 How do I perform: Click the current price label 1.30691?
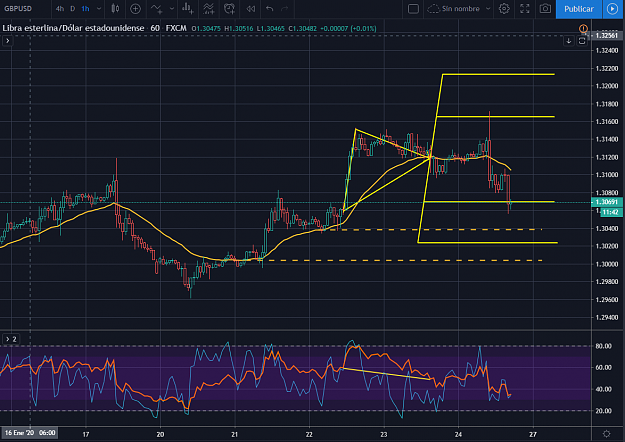pos(606,202)
